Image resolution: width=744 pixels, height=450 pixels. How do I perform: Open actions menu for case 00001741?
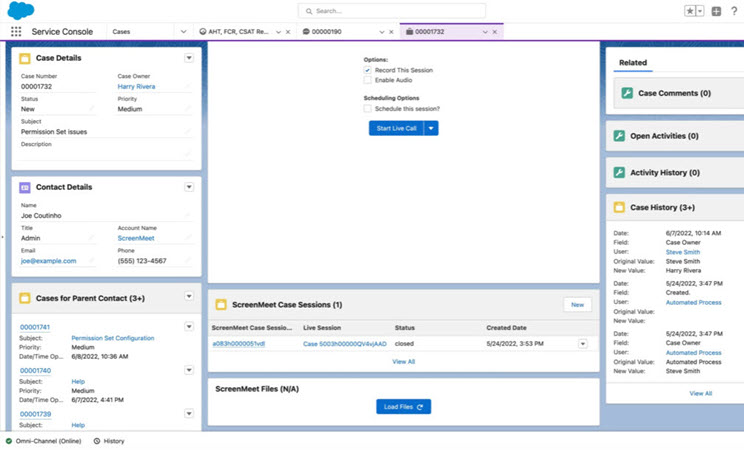click(x=189, y=327)
